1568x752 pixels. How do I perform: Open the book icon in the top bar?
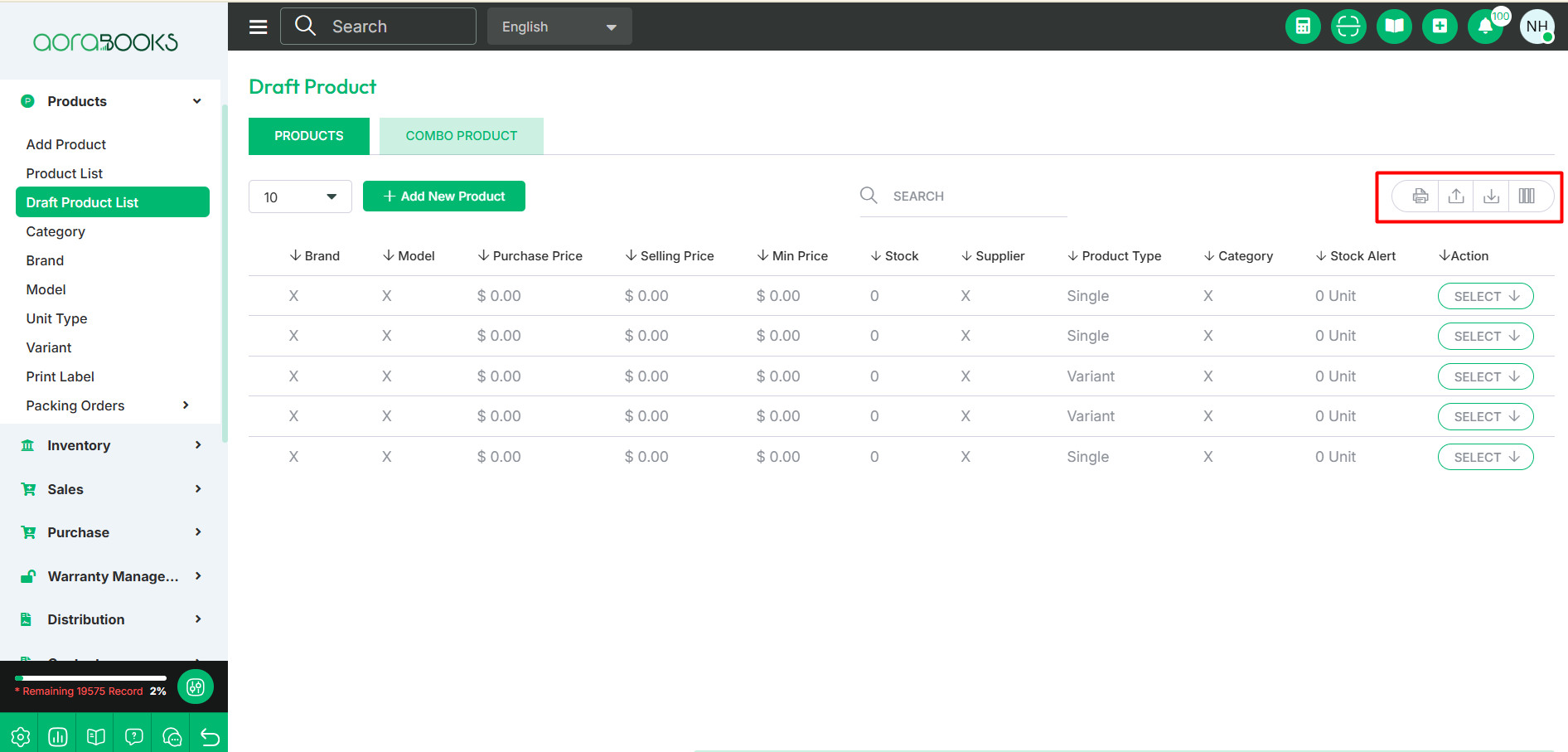pyautogui.click(x=1394, y=27)
